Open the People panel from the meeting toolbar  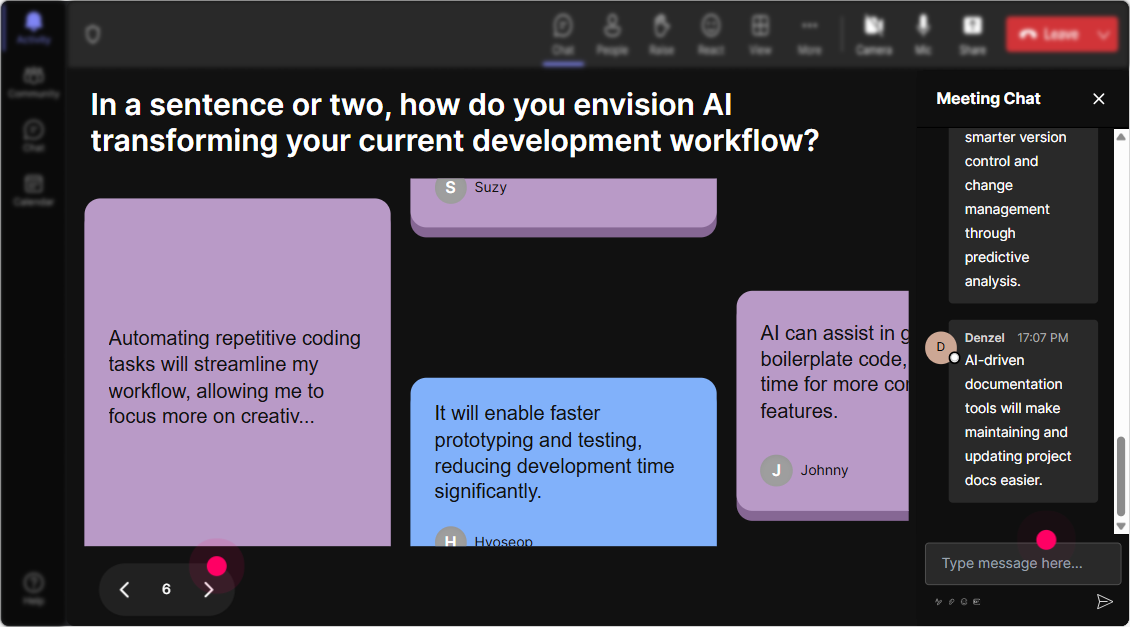tap(612, 35)
